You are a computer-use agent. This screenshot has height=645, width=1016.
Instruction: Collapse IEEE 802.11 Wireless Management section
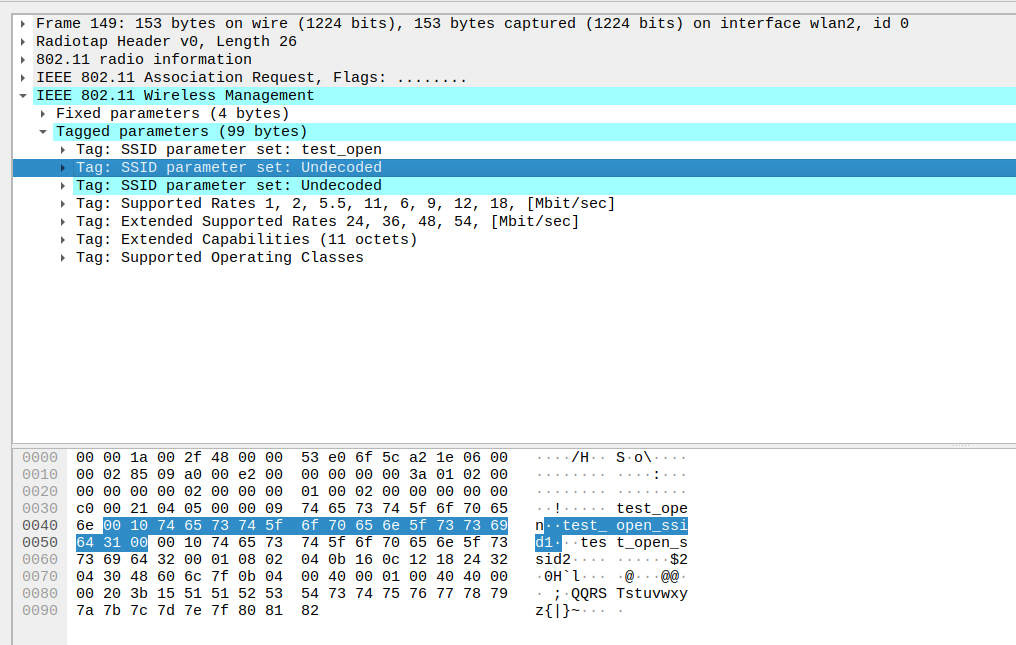coord(23,96)
